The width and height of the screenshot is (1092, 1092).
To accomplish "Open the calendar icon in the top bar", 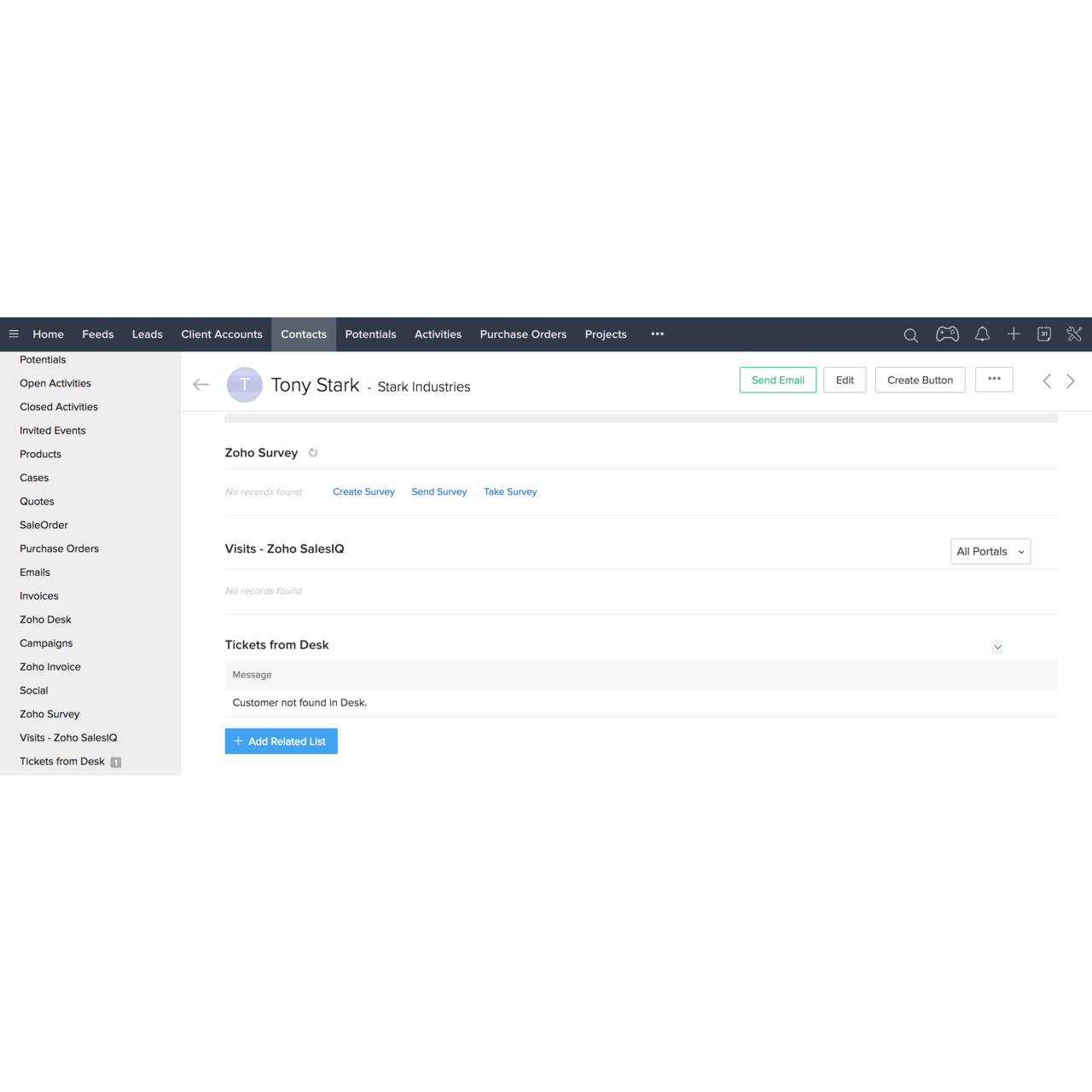I will [x=1044, y=334].
